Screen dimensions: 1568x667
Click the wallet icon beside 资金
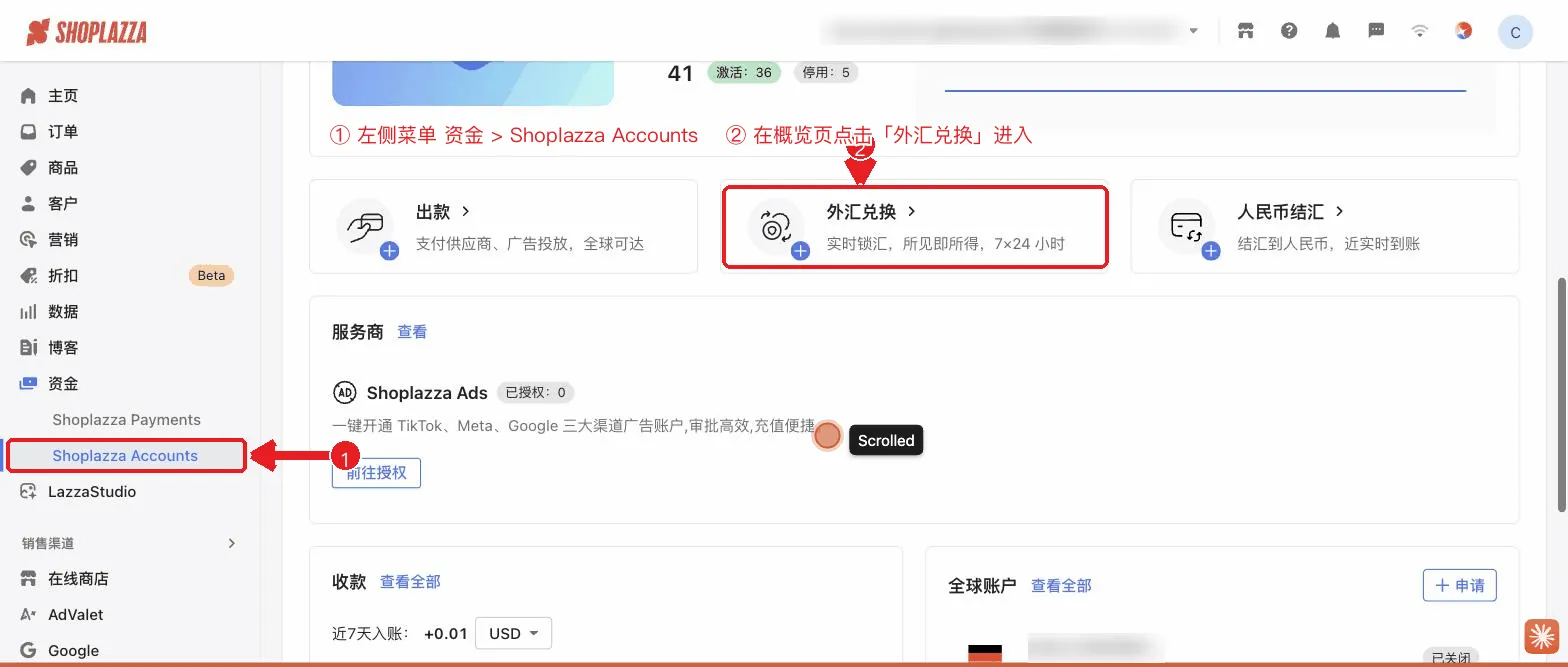click(x=28, y=384)
